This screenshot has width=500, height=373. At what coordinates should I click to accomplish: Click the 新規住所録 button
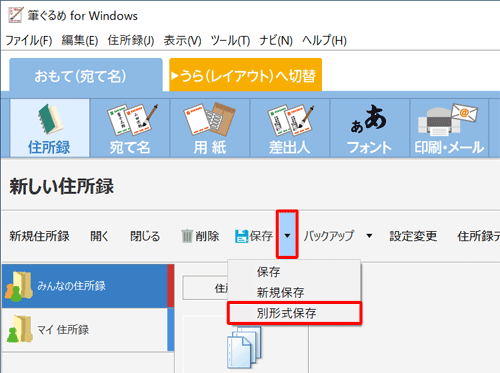tap(39, 236)
